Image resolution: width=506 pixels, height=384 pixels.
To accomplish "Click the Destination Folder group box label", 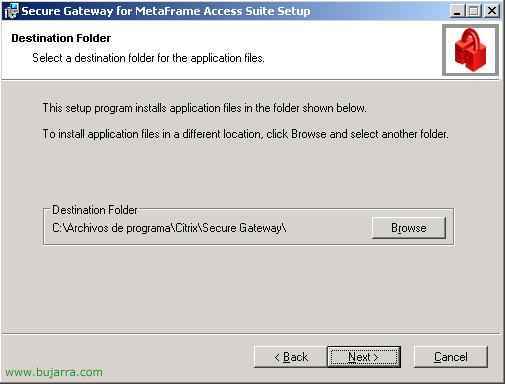I will point(95,210).
